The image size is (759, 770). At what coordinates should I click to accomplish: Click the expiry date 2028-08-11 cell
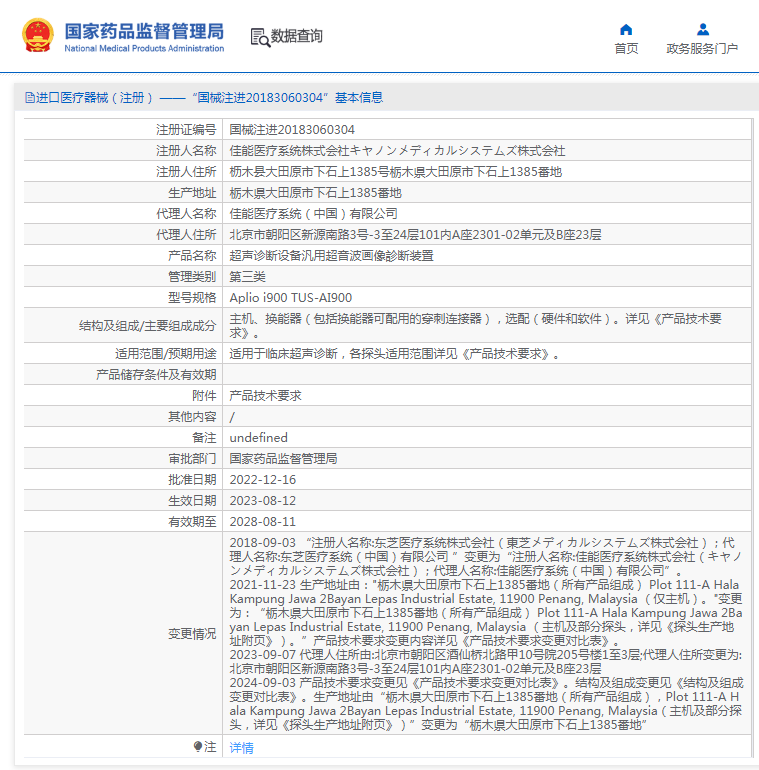(263, 522)
